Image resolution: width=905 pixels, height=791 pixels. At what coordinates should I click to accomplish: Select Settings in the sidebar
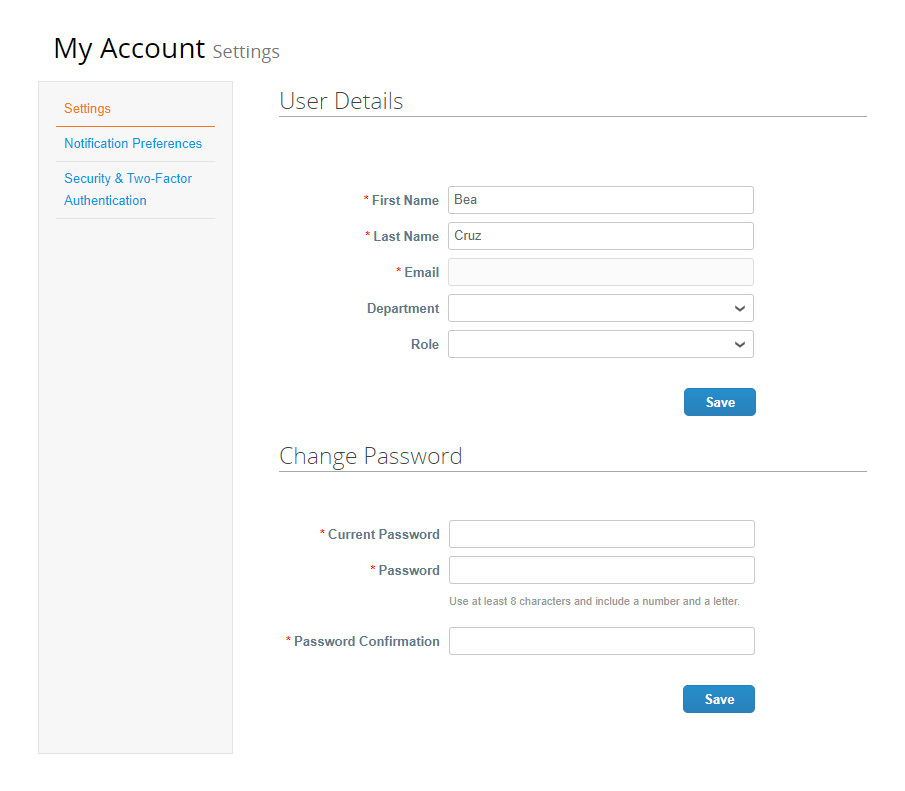tap(86, 108)
